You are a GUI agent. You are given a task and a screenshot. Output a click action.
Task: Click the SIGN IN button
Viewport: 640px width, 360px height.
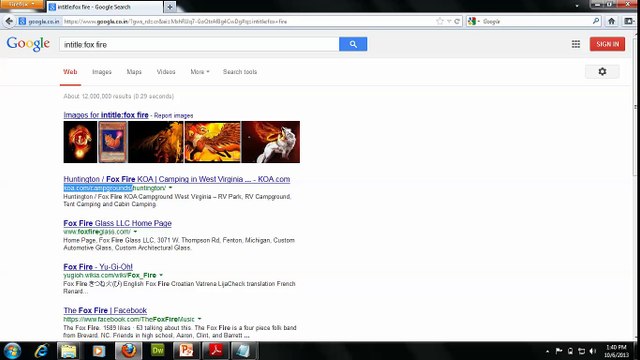click(x=607, y=44)
